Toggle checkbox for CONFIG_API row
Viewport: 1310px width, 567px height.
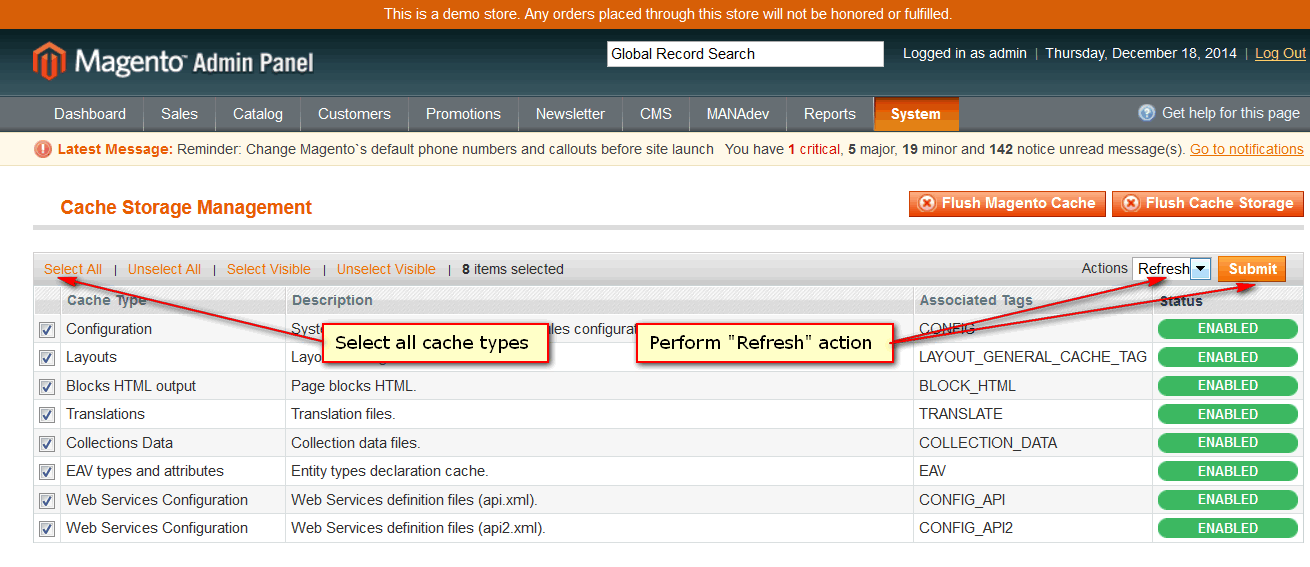47,501
